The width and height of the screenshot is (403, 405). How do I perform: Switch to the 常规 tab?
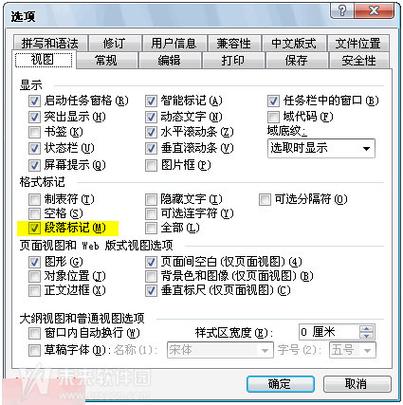point(106,60)
